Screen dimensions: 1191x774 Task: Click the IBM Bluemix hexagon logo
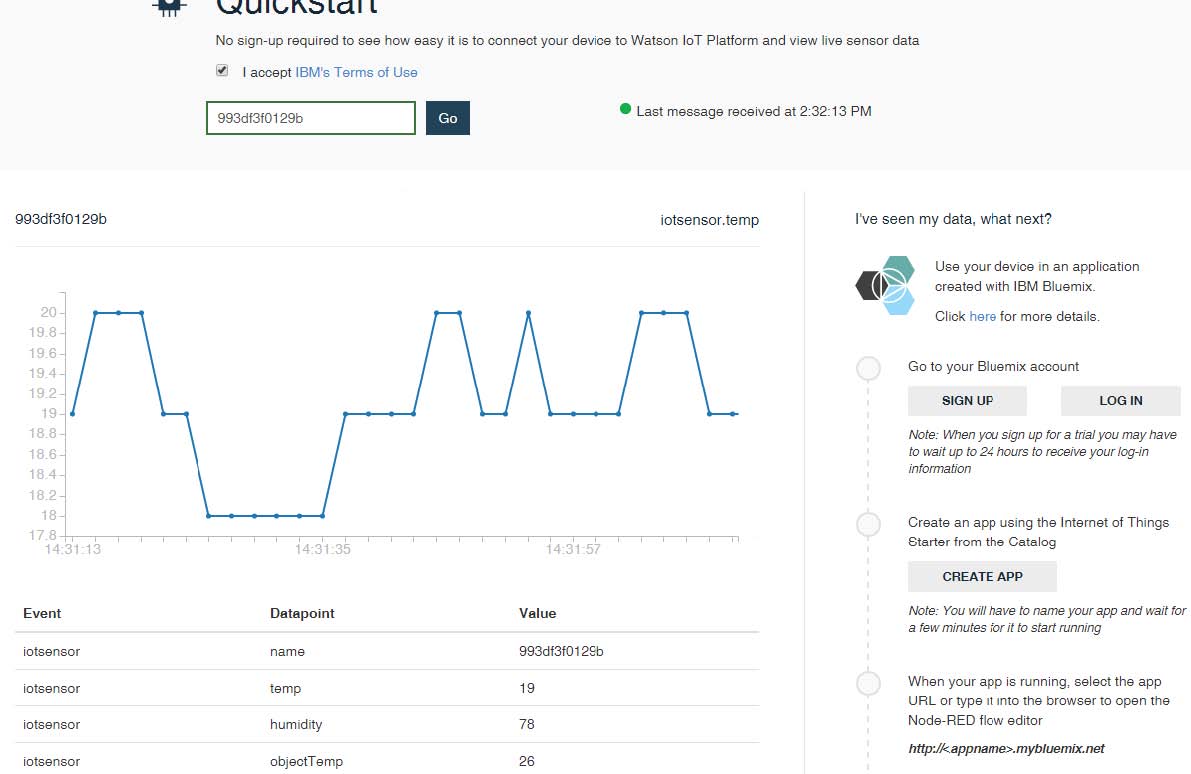886,286
